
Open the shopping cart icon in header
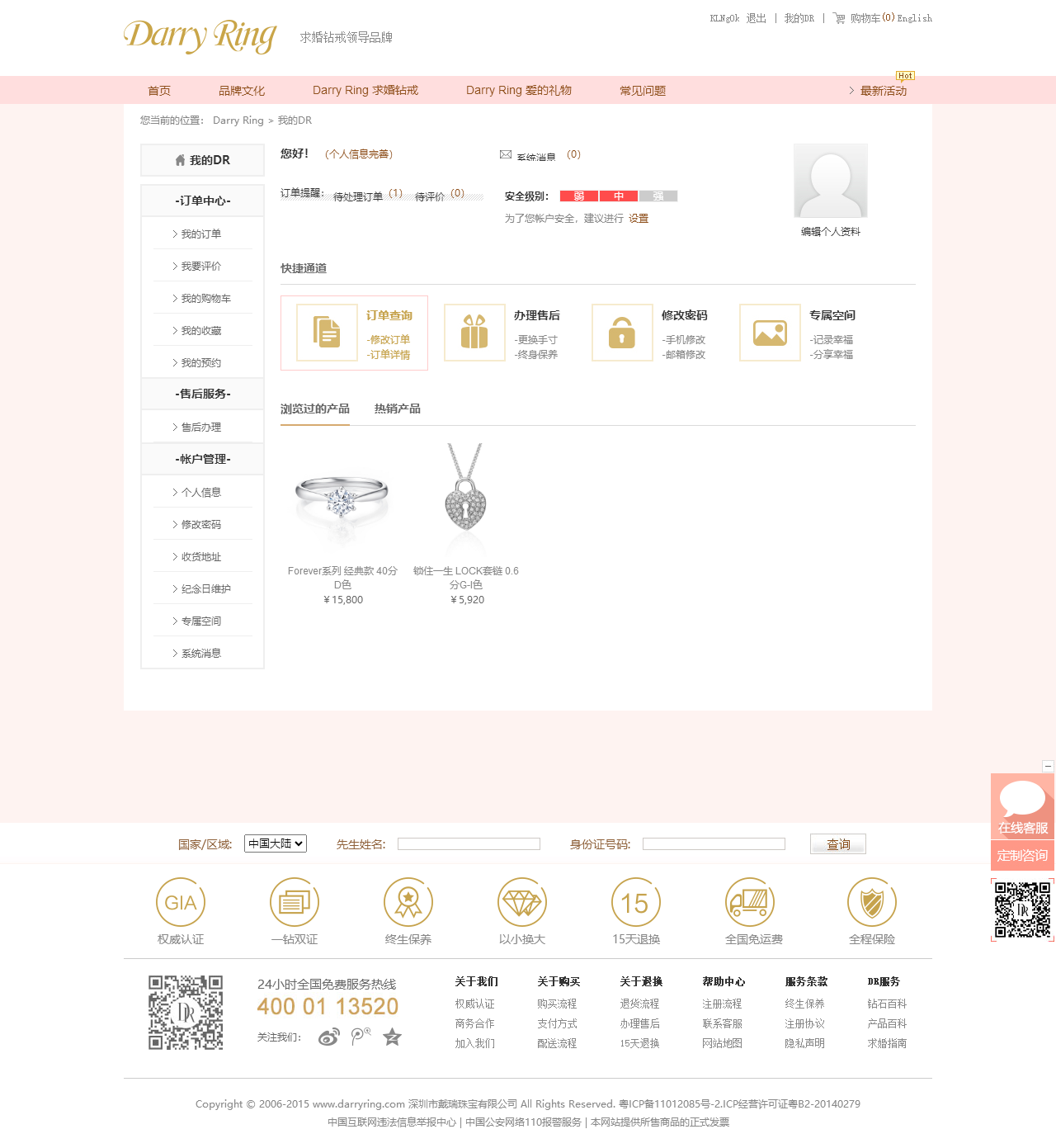tap(839, 18)
